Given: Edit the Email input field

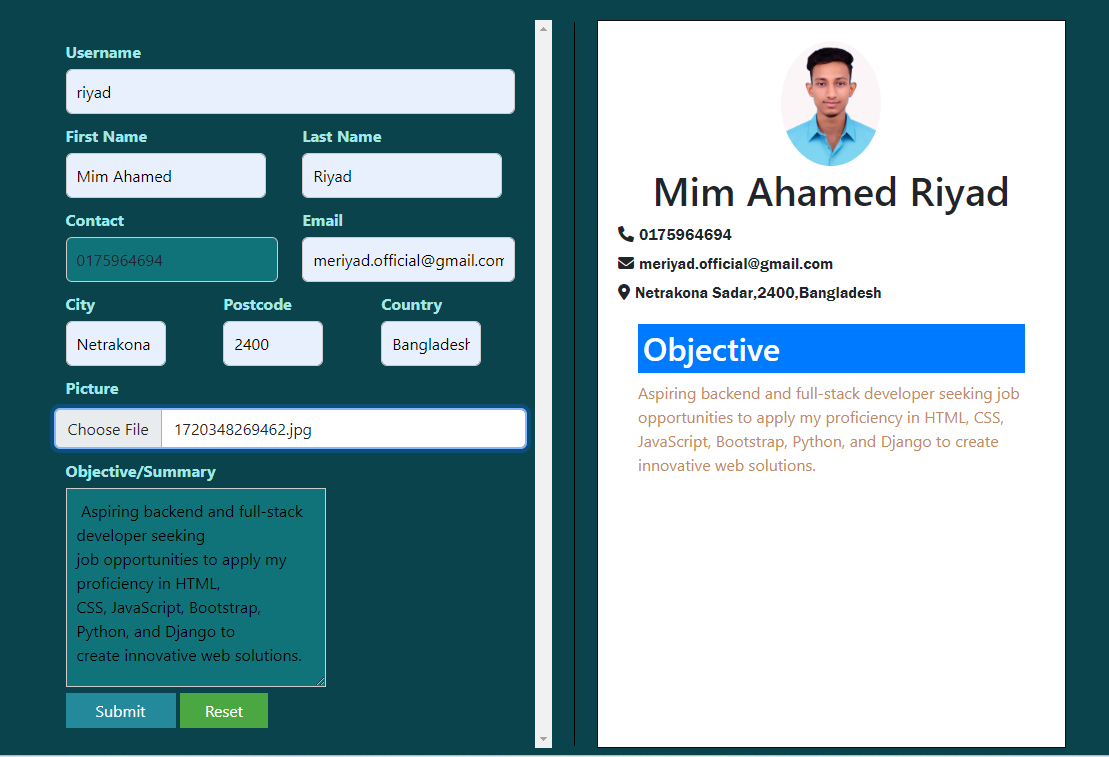Looking at the screenshot, I should pyautogui.click(x=408, y=260).
